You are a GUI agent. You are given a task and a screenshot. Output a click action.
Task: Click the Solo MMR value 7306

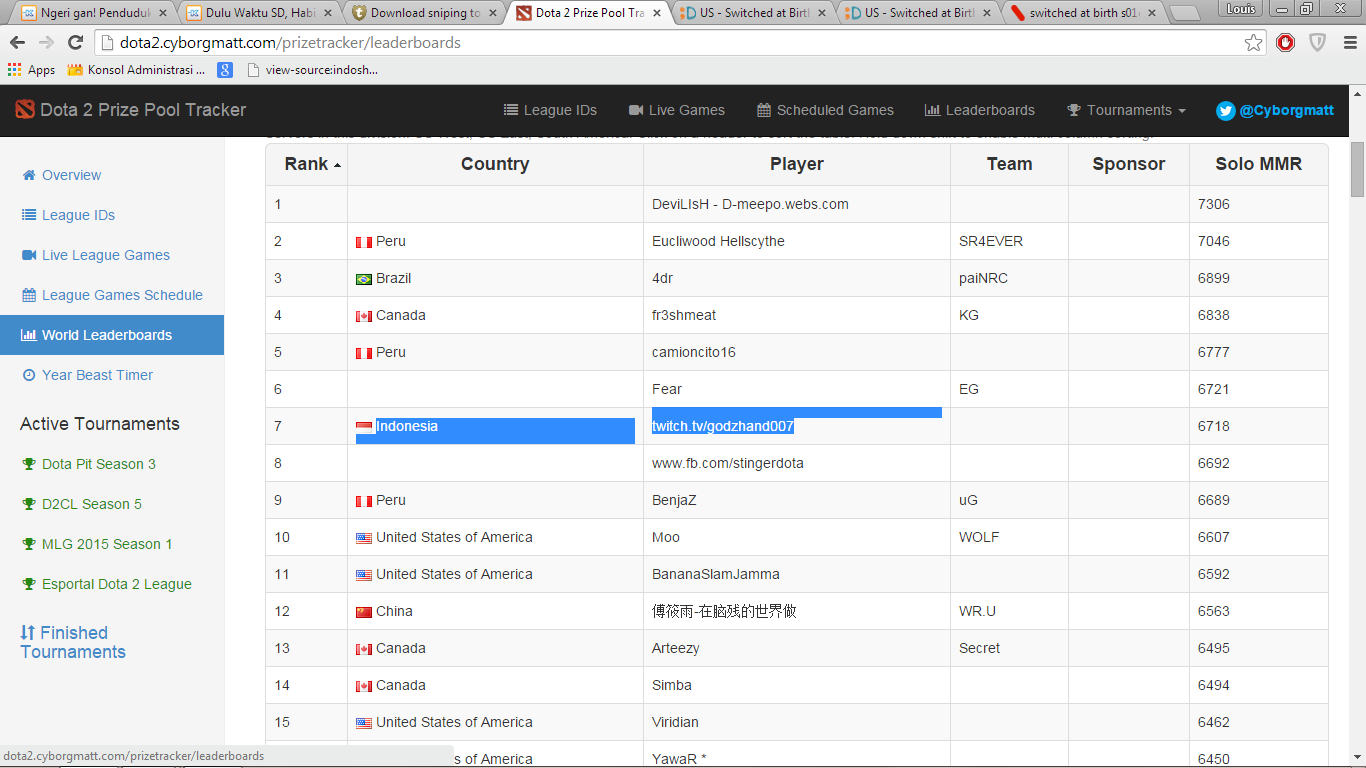tap(1214, 204)
